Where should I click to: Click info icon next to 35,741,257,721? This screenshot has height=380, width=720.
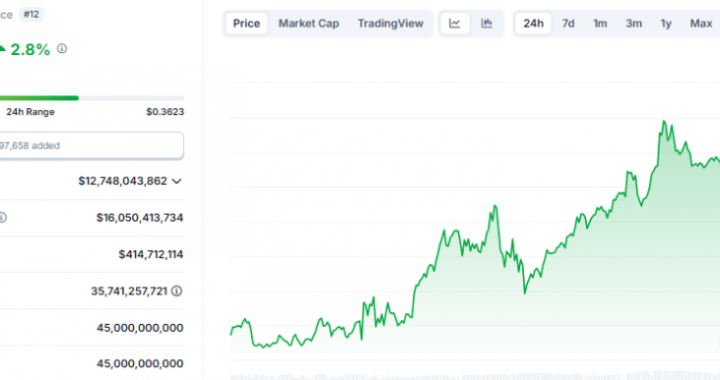pos(177,291)
